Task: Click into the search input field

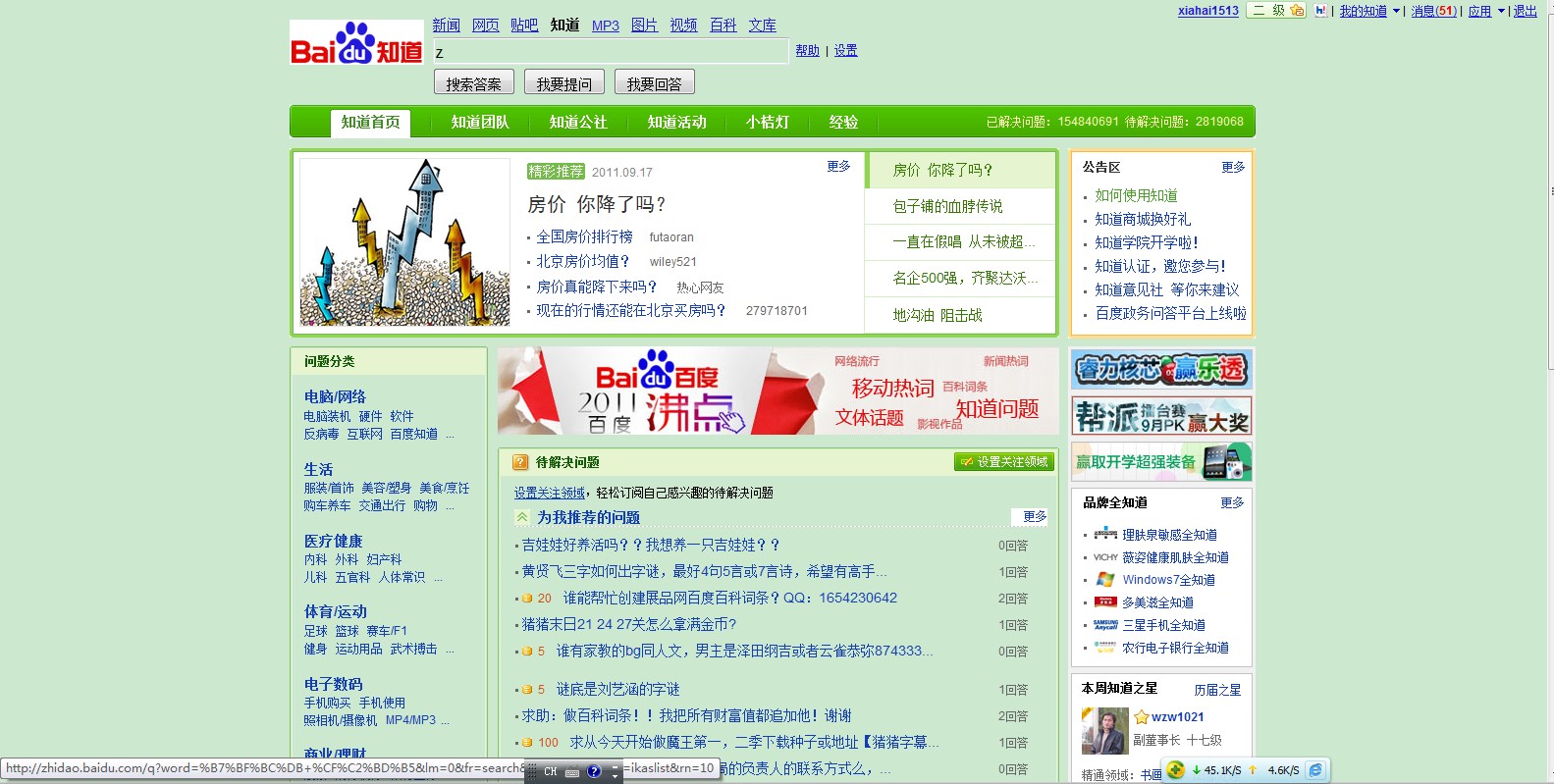Action: tap(610, 52)
